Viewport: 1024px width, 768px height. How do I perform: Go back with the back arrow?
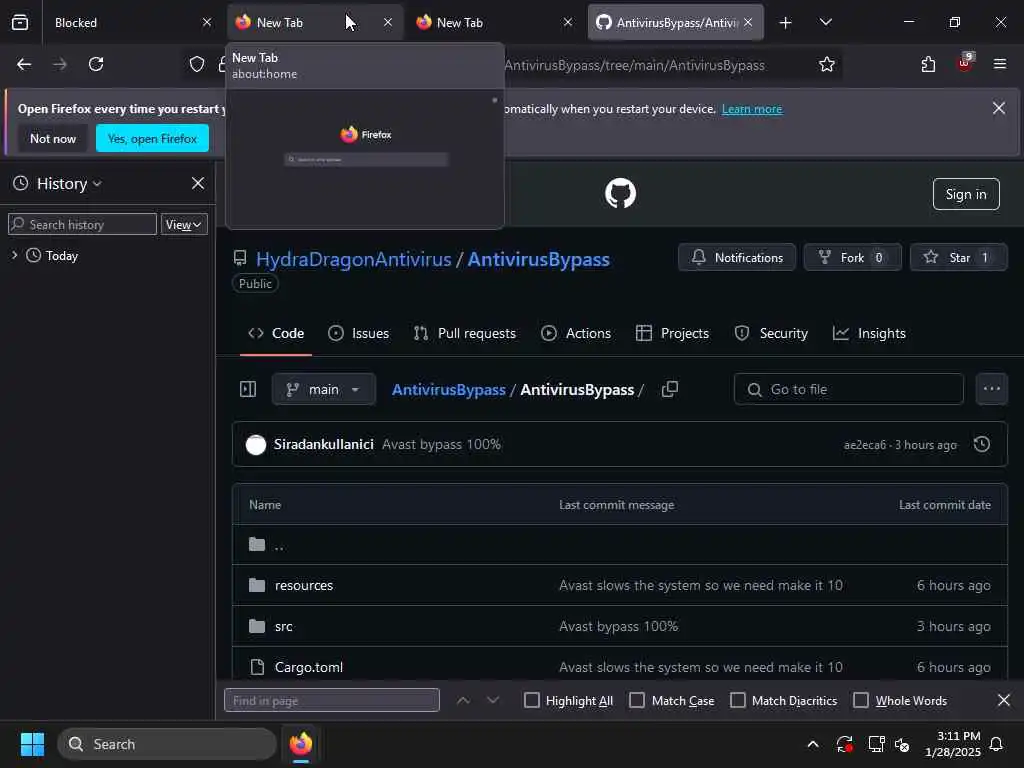[x=24, y=64]
